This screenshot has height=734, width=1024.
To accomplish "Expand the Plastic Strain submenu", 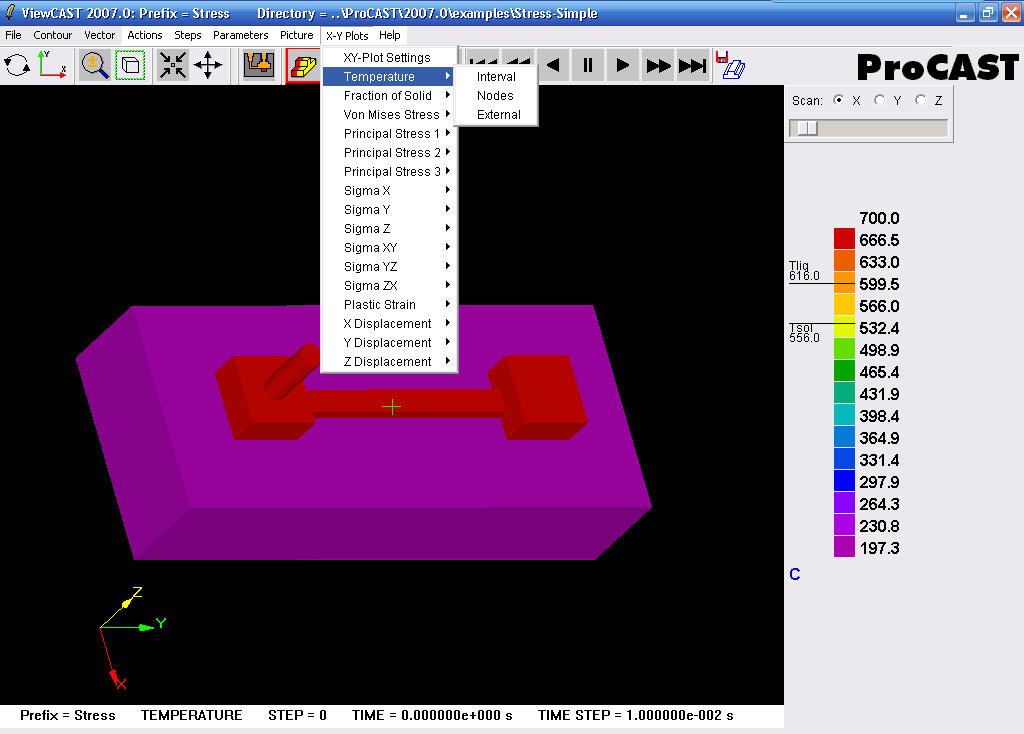I will [389, 304].
